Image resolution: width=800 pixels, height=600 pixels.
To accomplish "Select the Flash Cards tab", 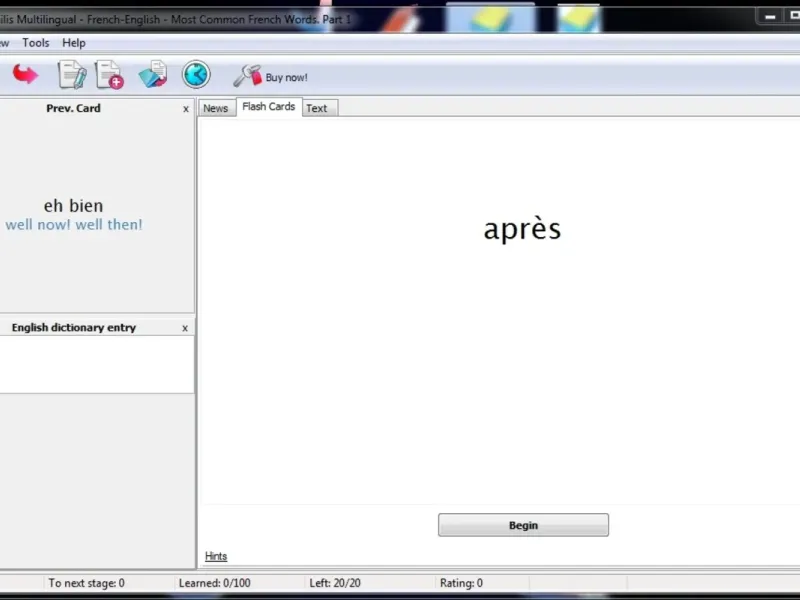I will pyautogui.click(x=269, y=107).
